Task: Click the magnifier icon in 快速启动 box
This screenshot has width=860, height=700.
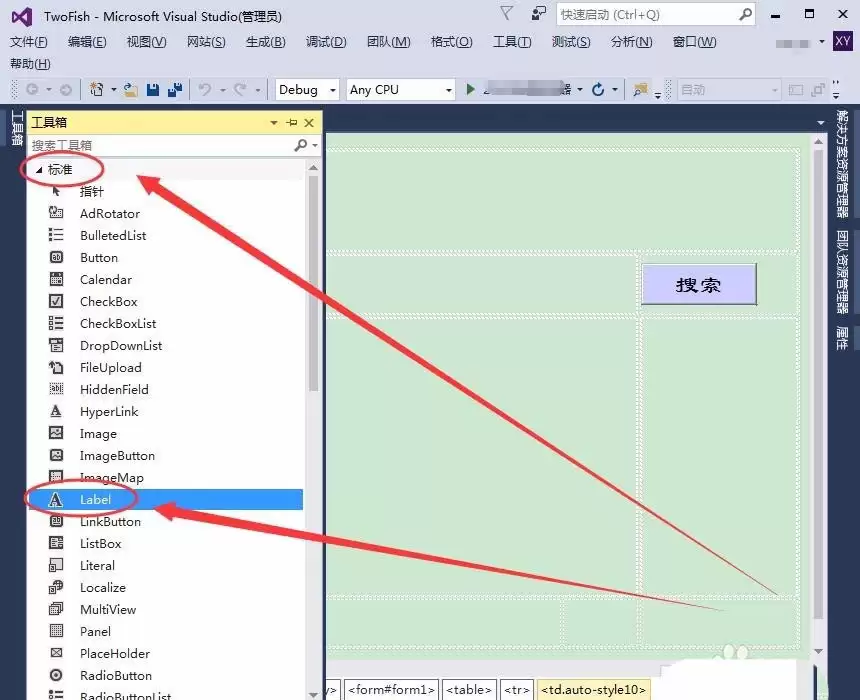Action: 744,14
